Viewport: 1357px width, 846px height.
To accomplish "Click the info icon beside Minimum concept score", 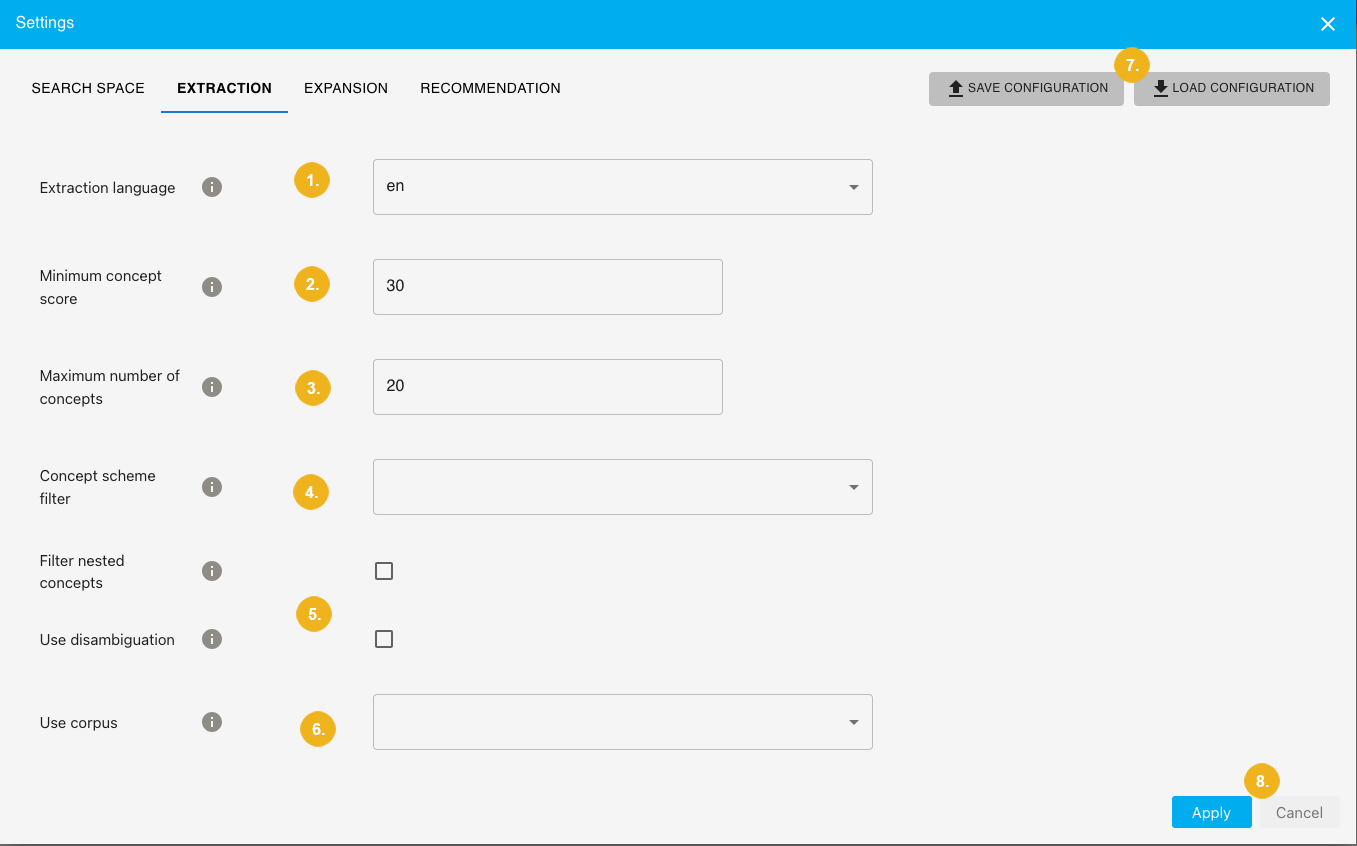I will pos(211,286).
